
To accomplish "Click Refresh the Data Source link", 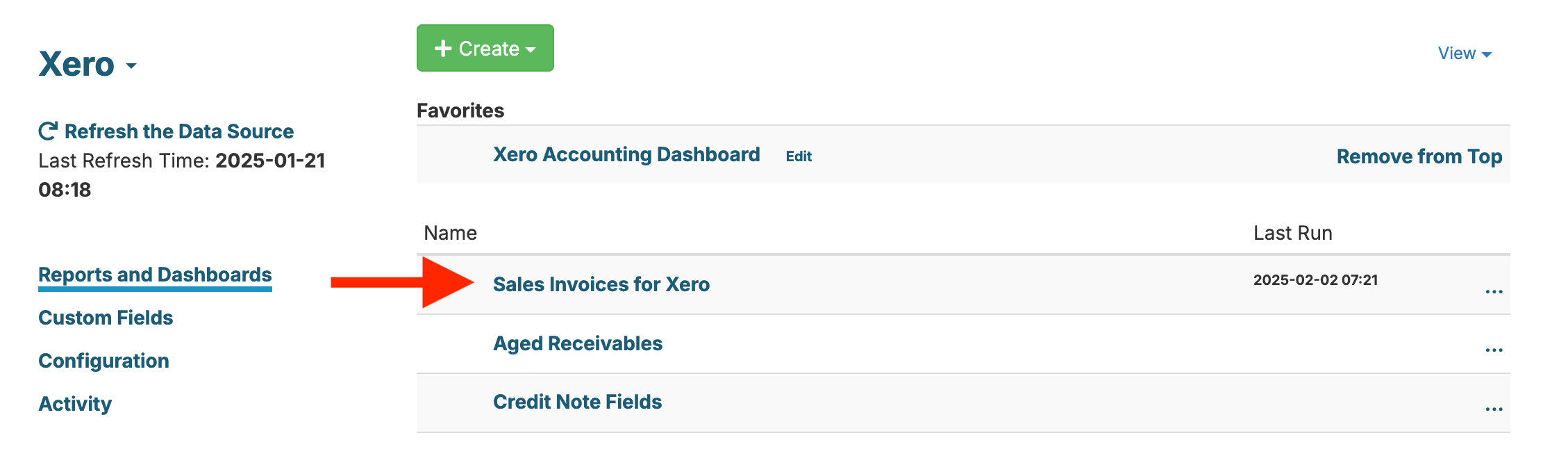I will tap(178, 131).
